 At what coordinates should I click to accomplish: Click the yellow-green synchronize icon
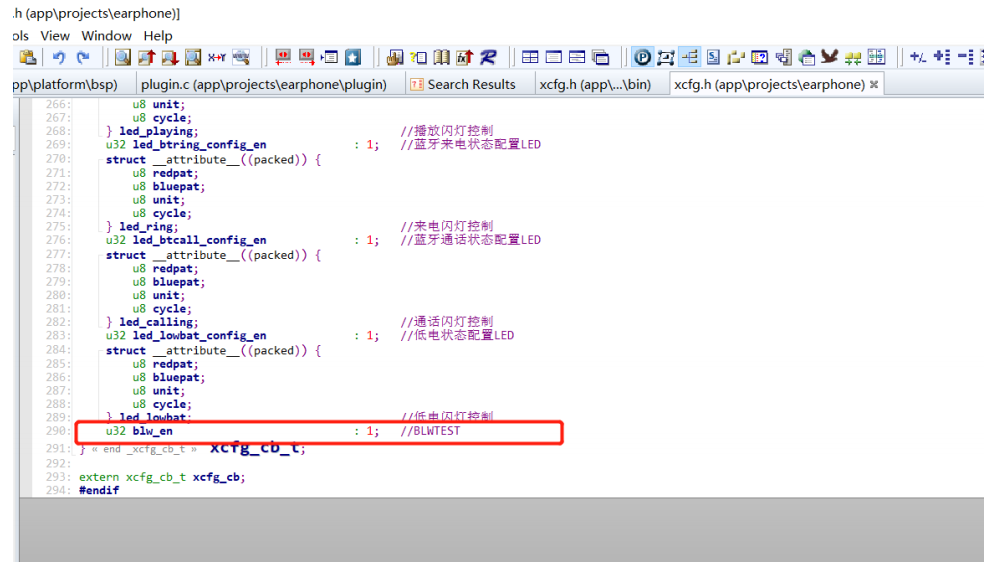coord(853,58)
